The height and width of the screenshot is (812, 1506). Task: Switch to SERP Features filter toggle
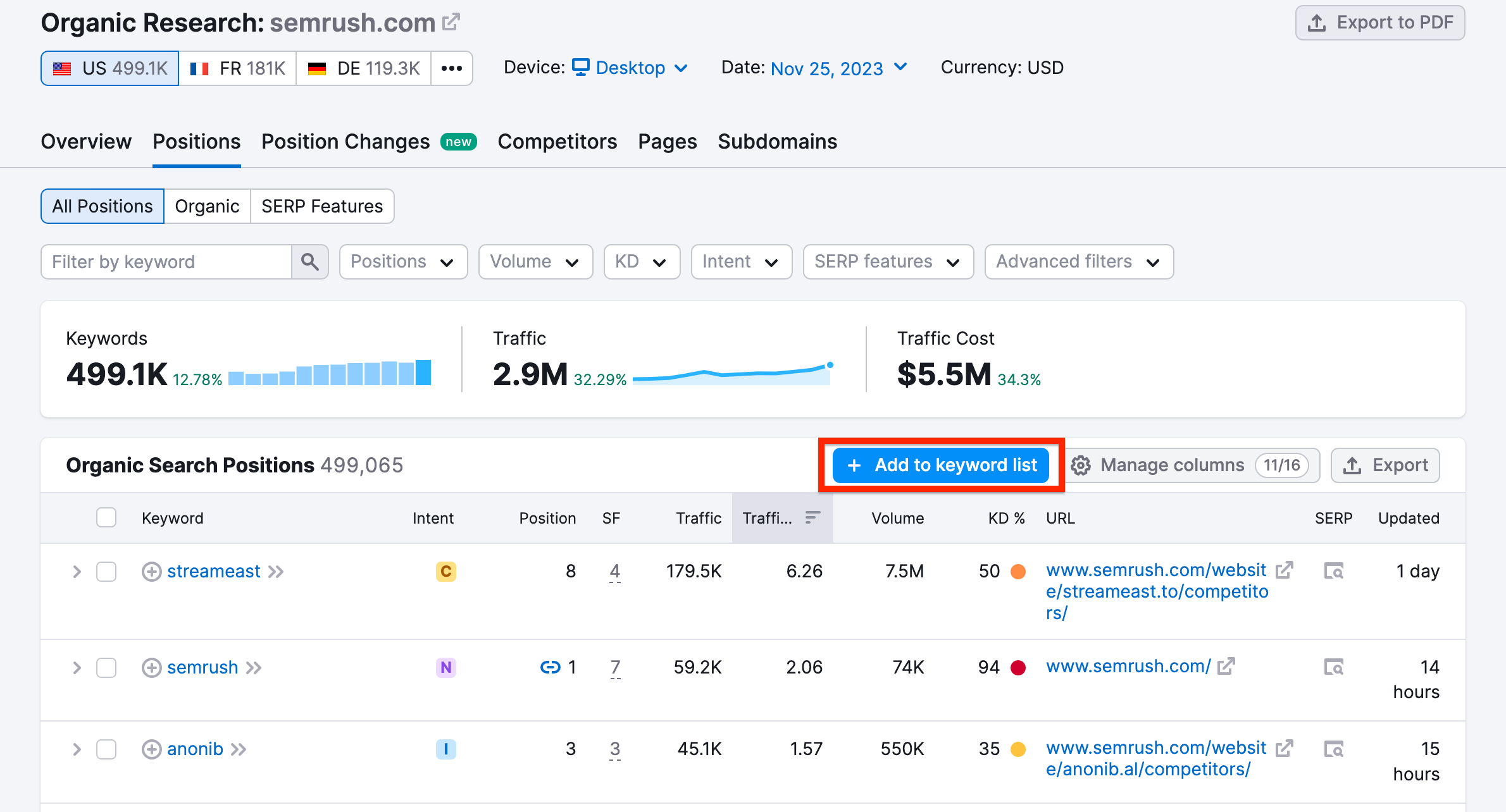click(322, 206)
